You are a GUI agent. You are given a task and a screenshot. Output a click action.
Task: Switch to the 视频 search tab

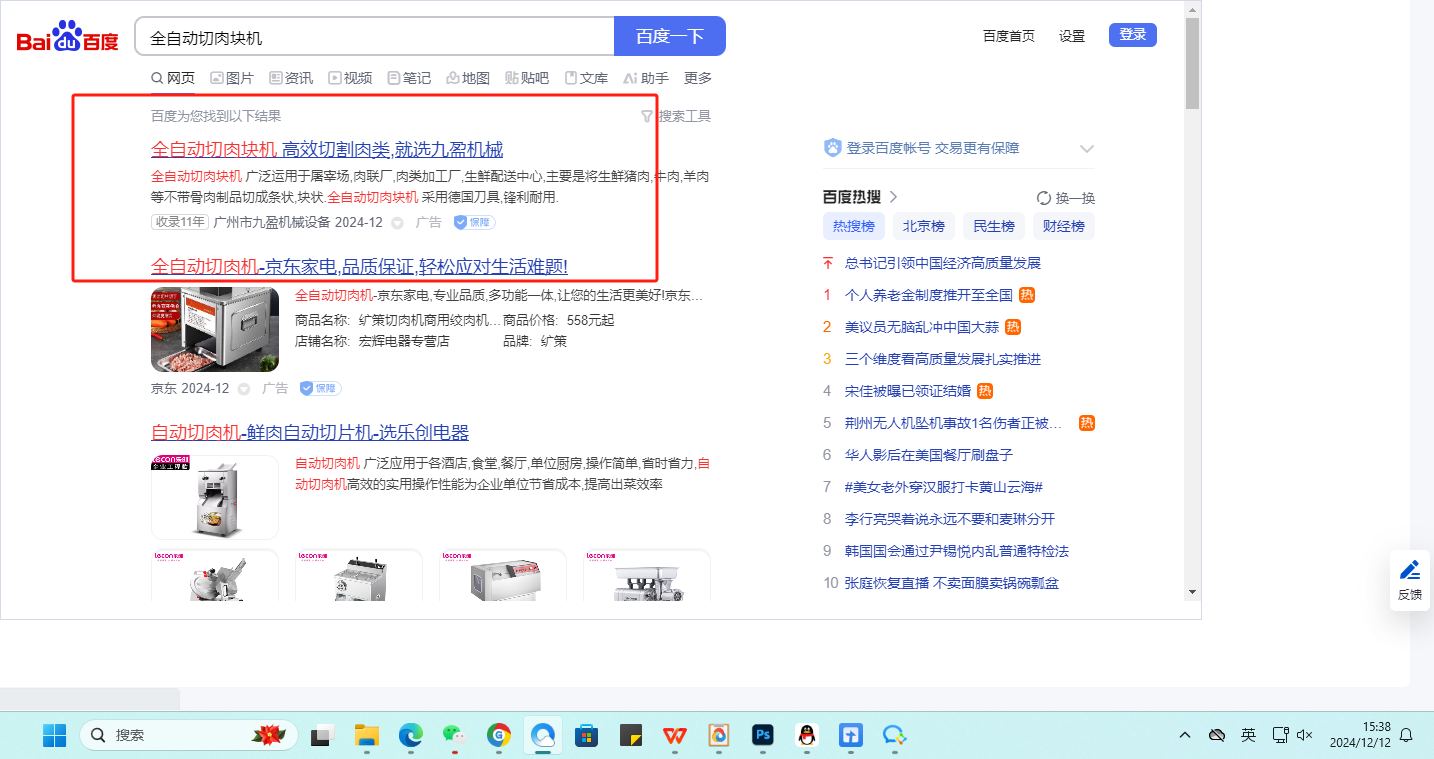[x=350, y=78]
